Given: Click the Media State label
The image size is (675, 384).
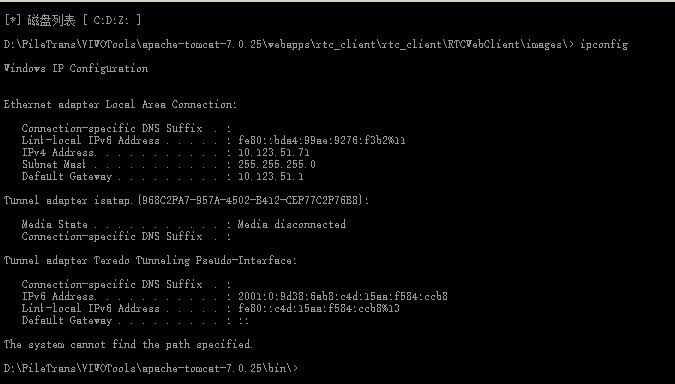Looking at the screenshot, I should [55, 224].
